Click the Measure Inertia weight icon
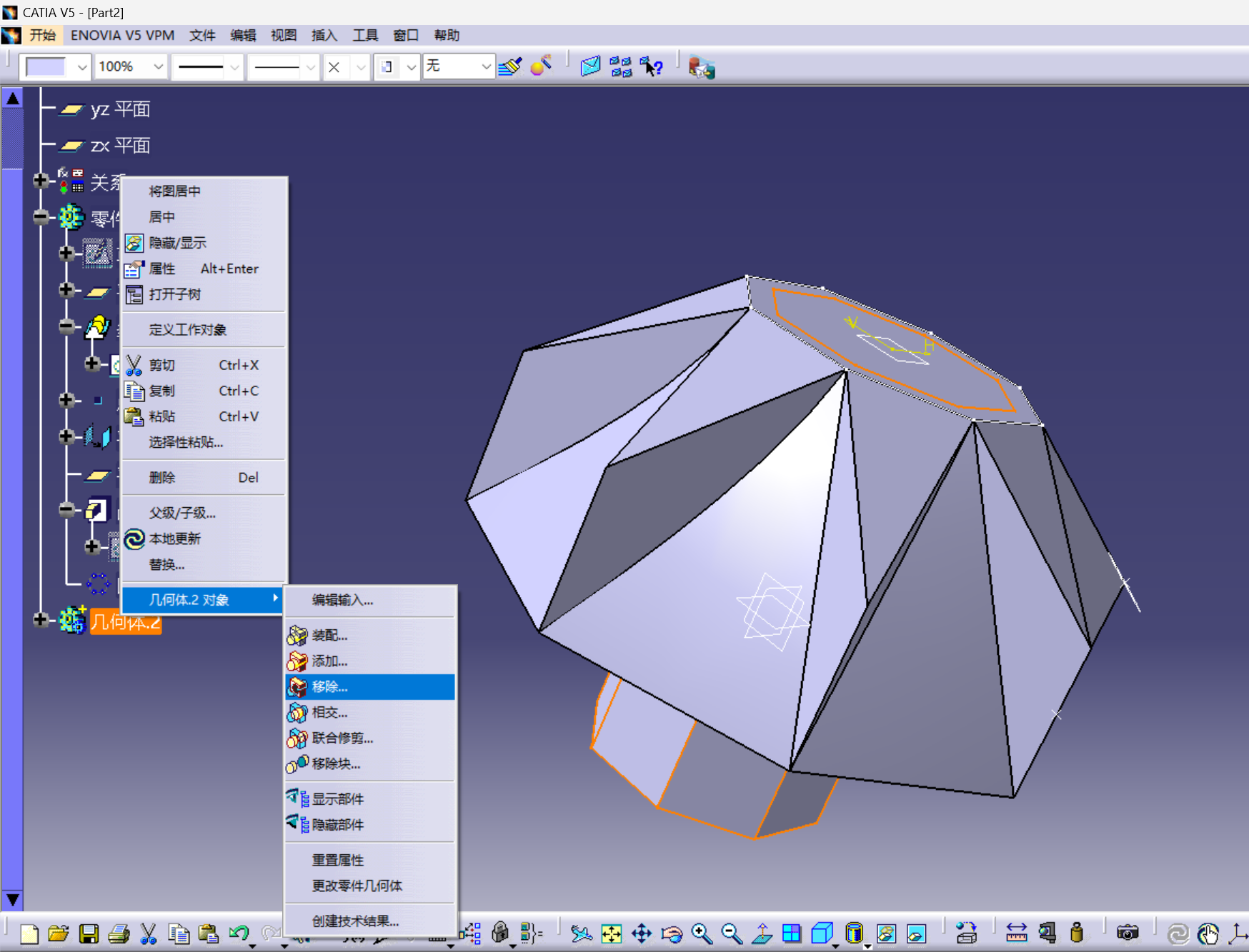This screenshot has height=952, width=1249. coord(1077,933)
